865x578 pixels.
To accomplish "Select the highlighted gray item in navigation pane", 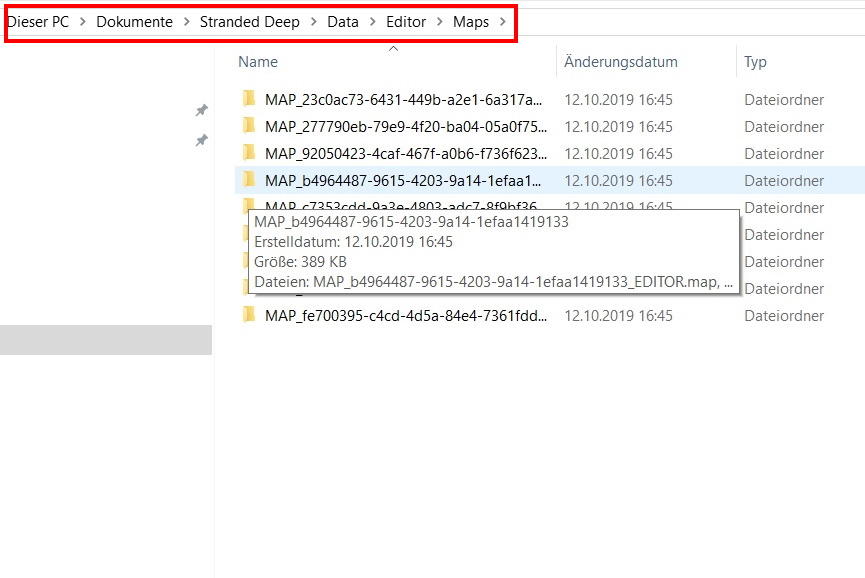I will [x=105, y=340].
